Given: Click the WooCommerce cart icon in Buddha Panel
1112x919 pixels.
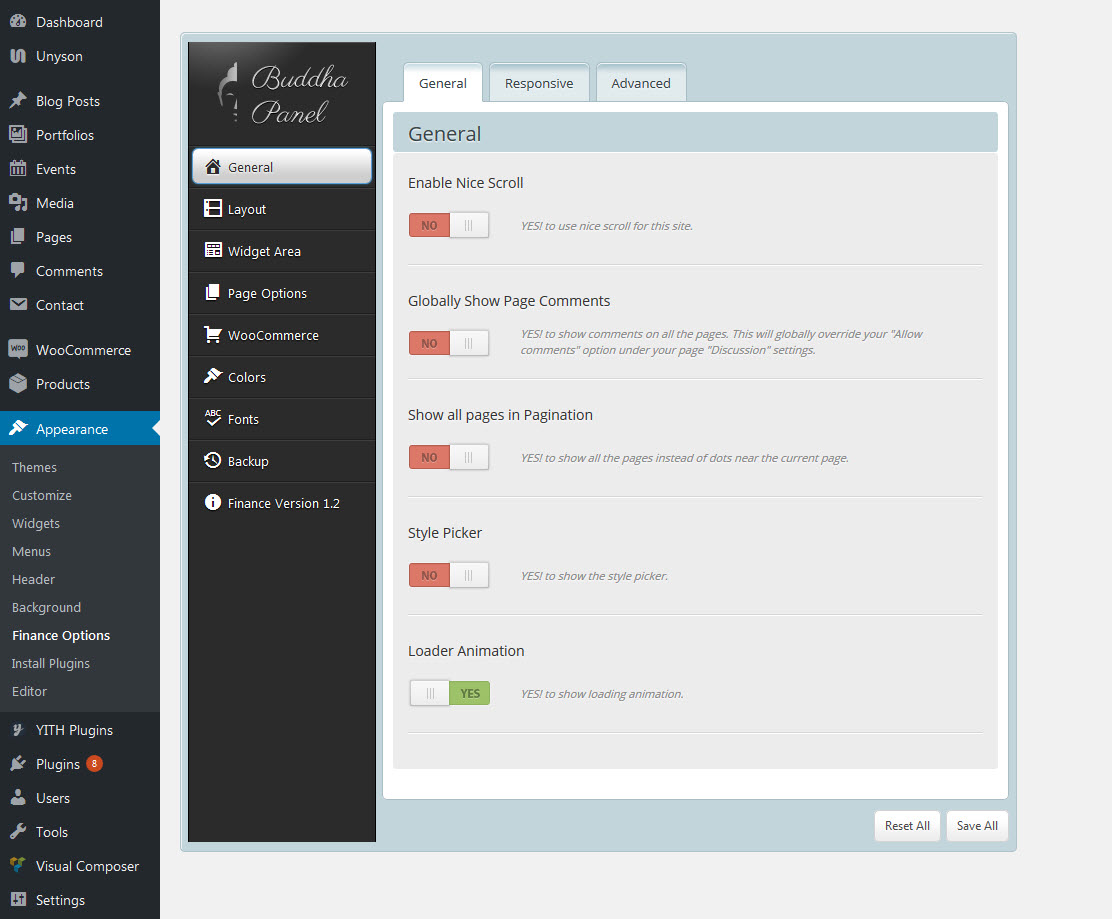Looking at the screenshot, I should coord(212,335).
